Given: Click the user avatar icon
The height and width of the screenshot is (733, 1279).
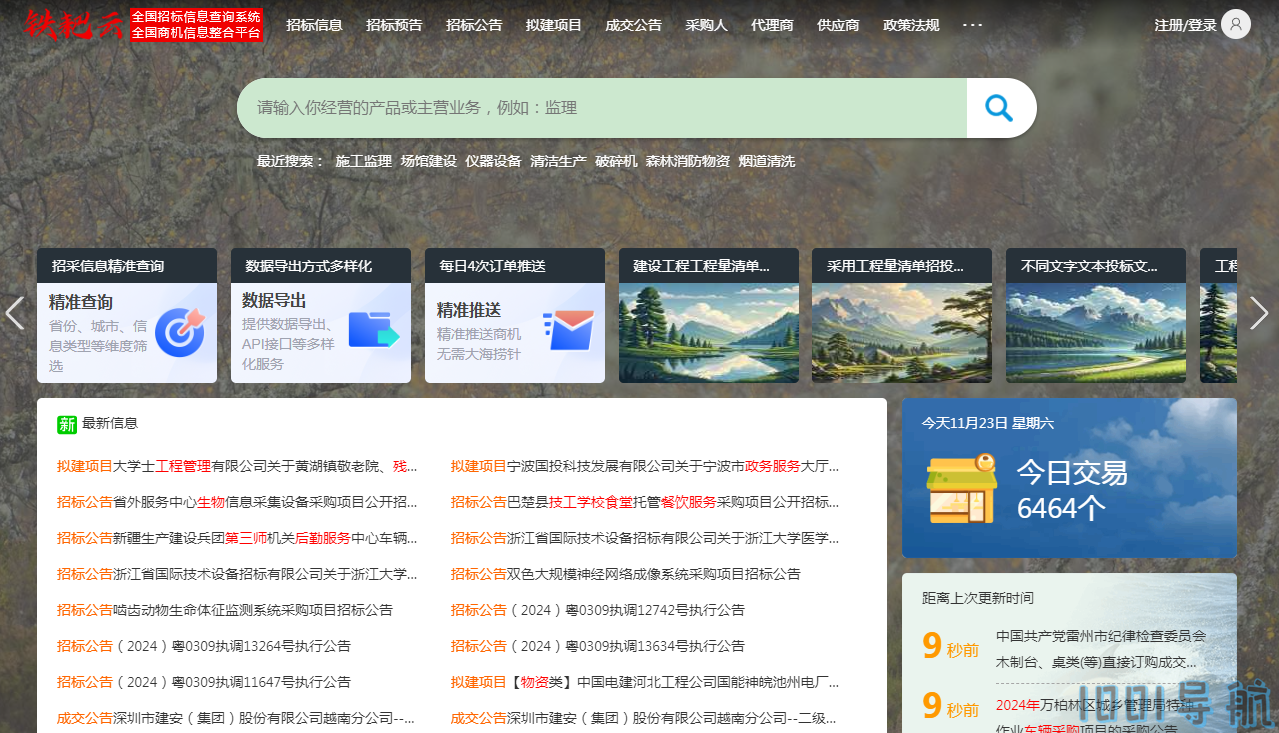Looking at the screenshot, I should (x=1236, y=25).
